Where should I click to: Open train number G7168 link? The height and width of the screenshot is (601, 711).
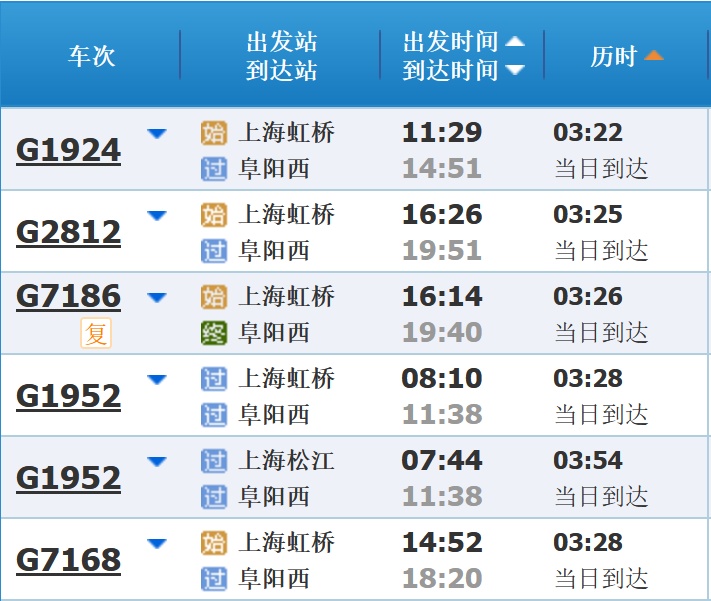(x=68, y=560)
